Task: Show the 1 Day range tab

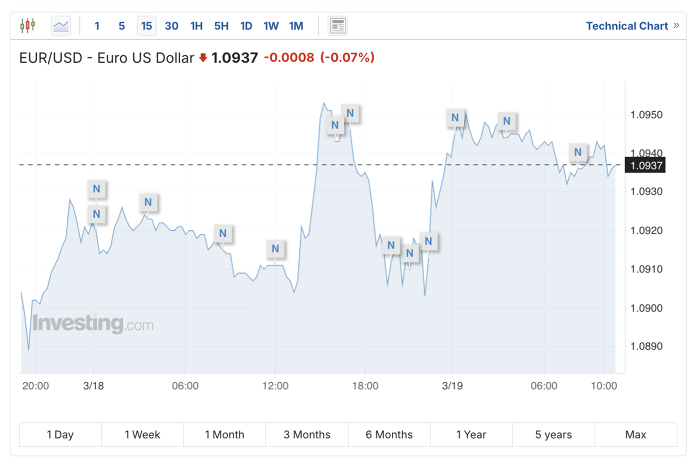Action: (60, 434)
